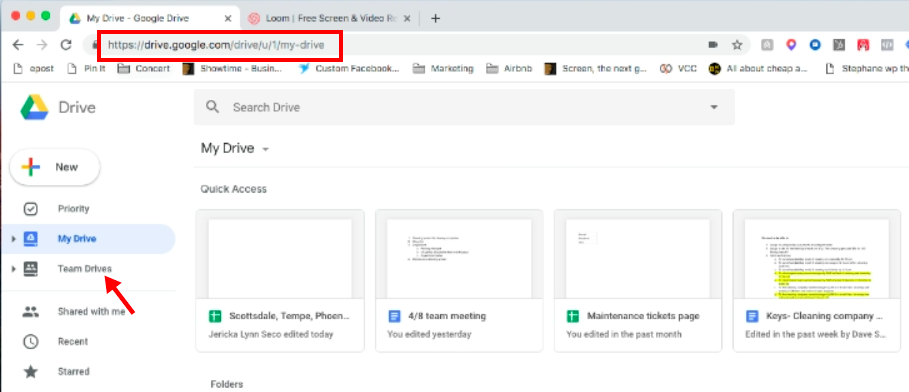Open Shared with me
This screenshot has height=392, width=909.
pos(91,312)
